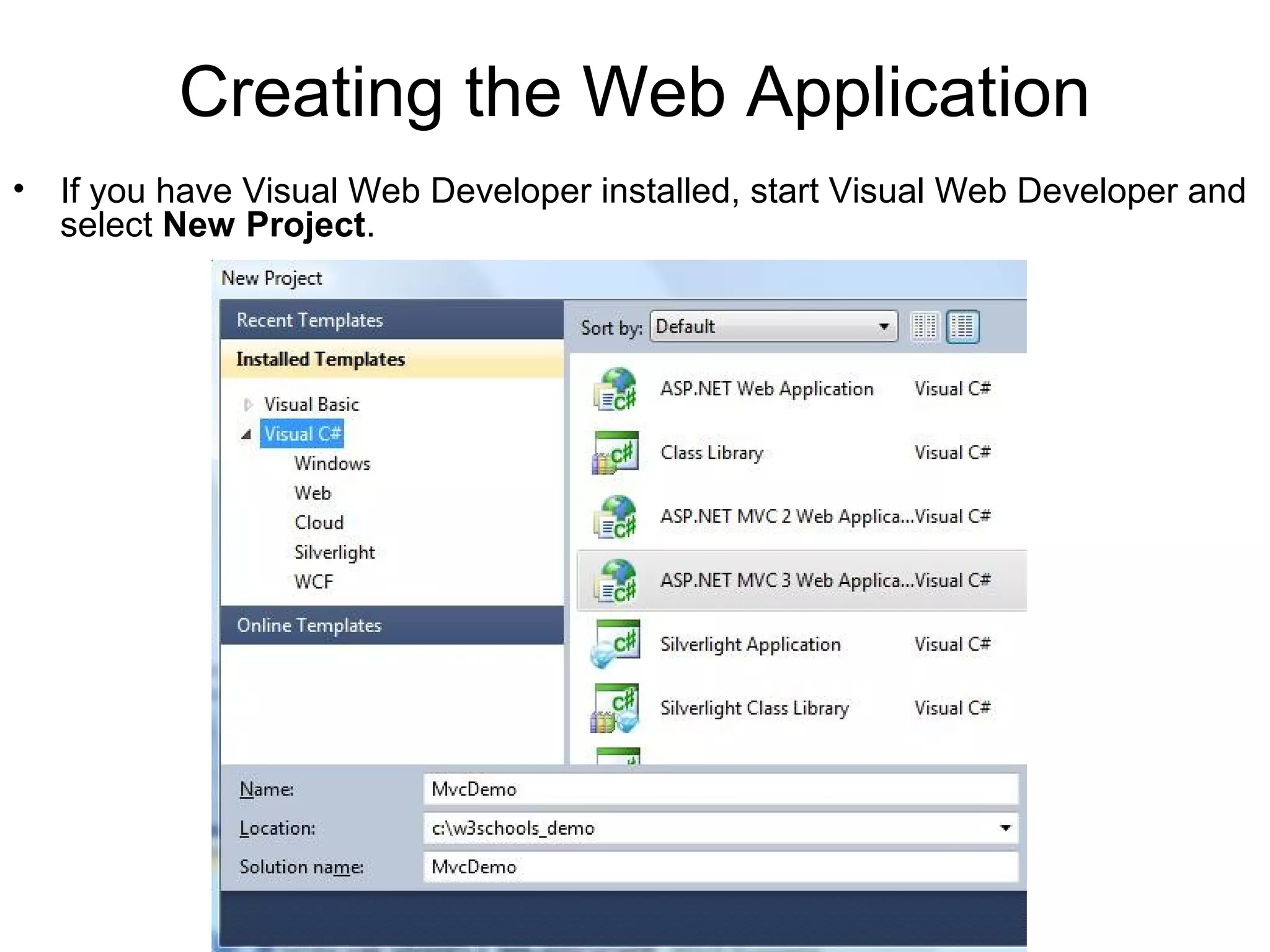This screenshot has height=952, width=1270.
Task: Click the Silverlight Class Library icon
Action: click(615, 708)
